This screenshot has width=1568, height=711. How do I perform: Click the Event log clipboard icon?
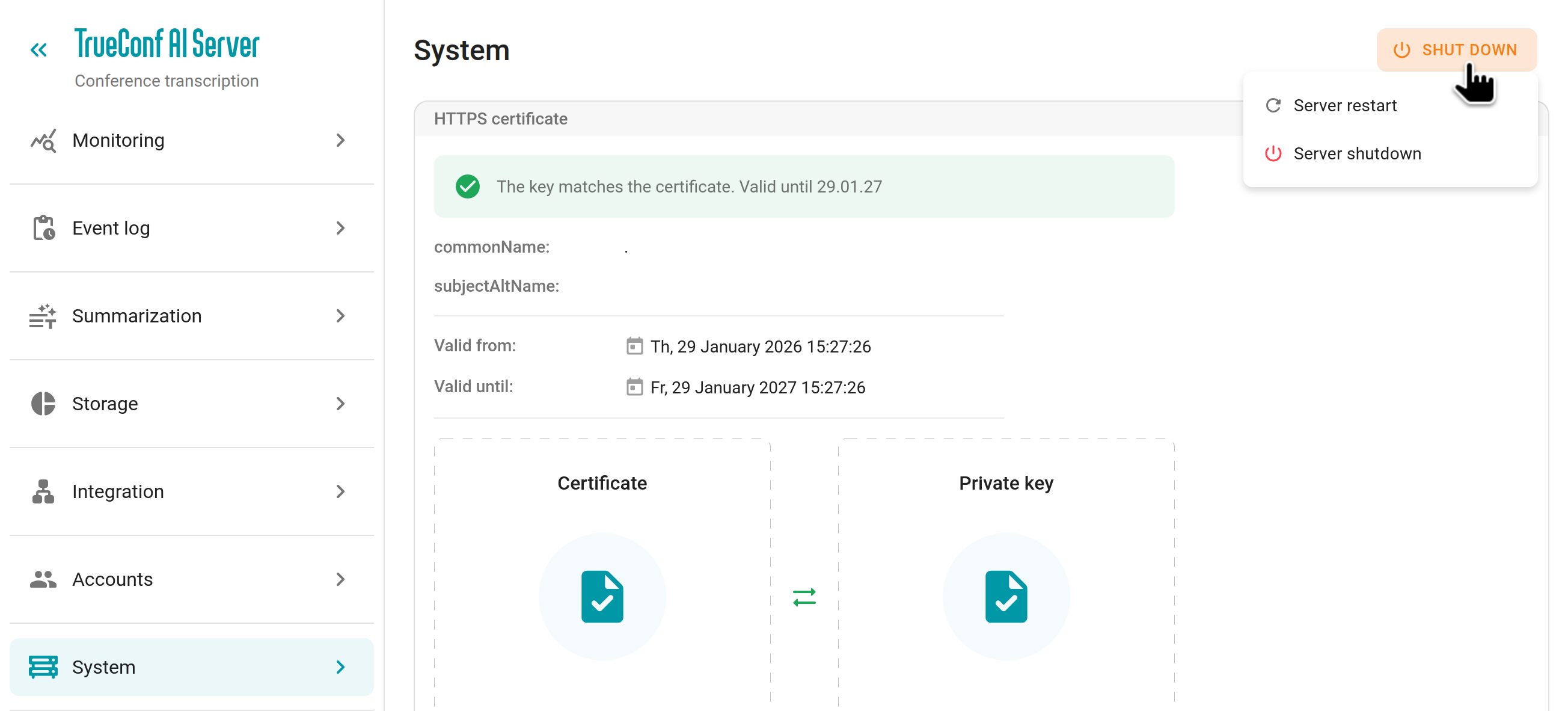(43, 229)
